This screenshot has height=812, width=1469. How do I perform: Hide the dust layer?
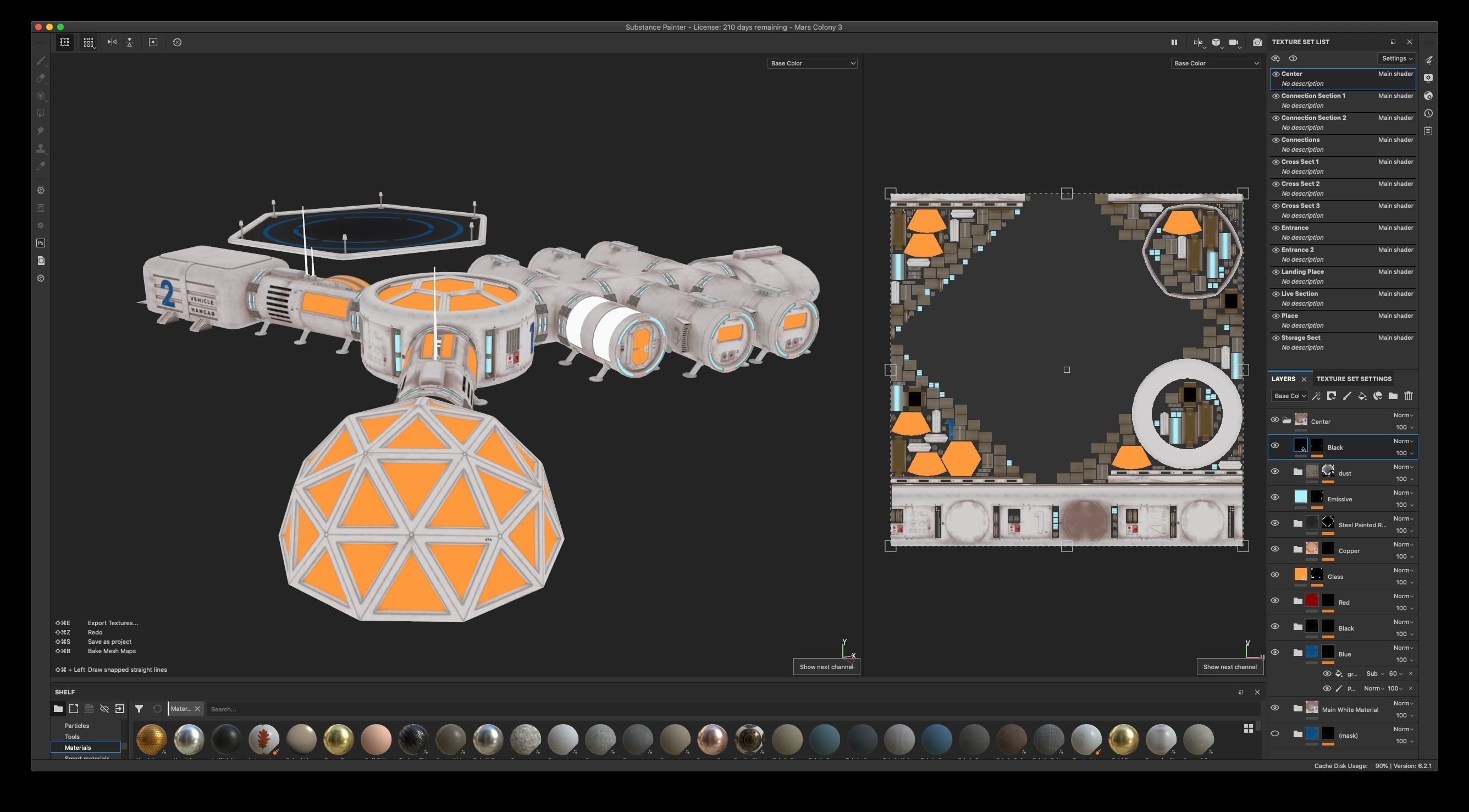point(1275,472)
